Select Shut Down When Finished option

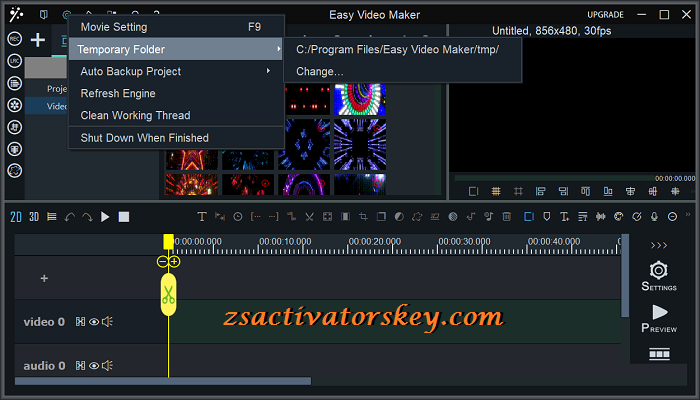tap(176, 138)
